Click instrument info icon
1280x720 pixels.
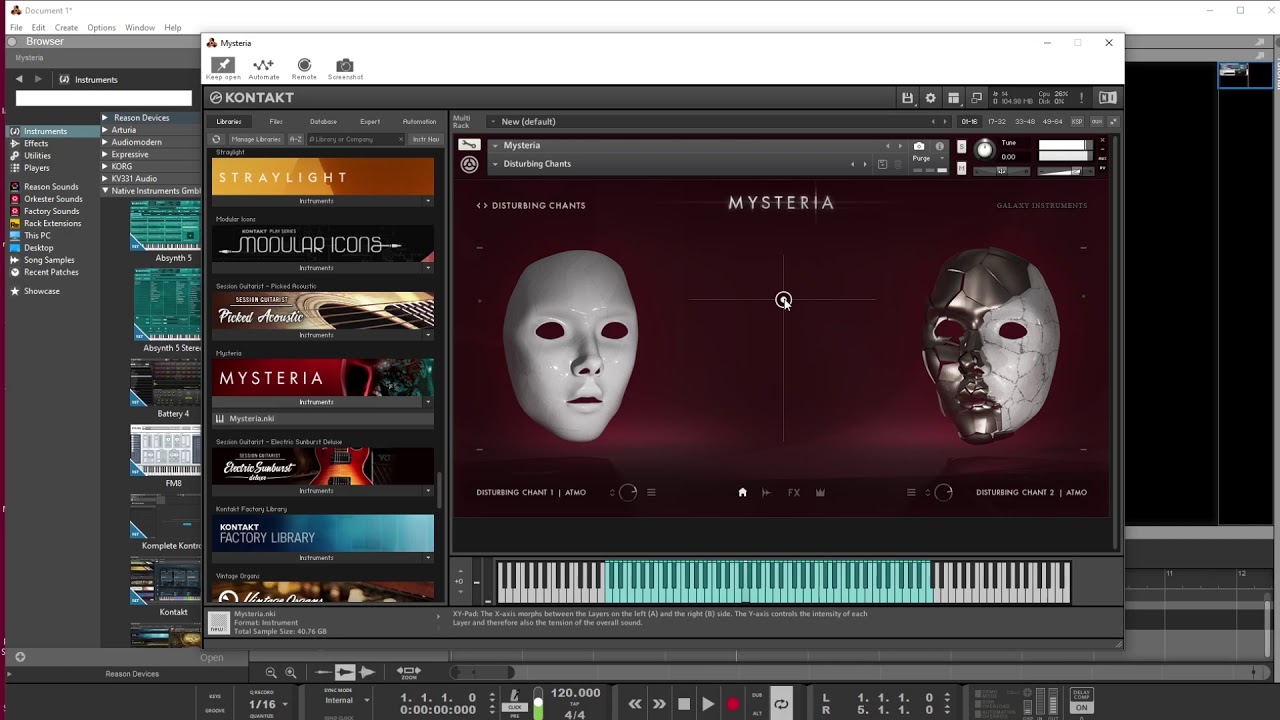(x=939, y=146)
